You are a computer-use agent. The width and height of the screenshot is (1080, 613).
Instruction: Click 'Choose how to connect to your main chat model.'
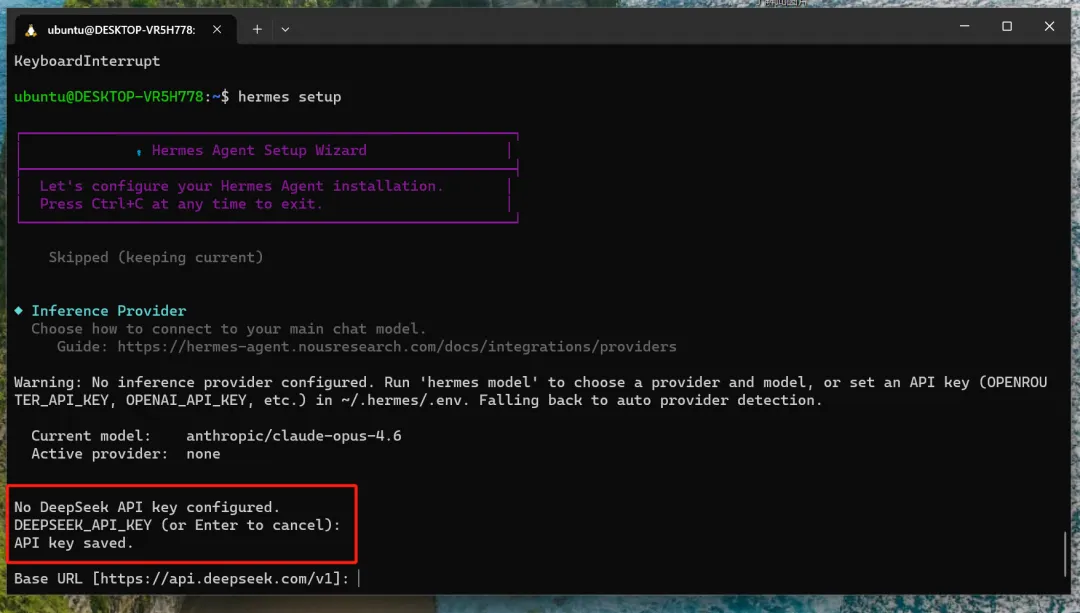(229, 329)
